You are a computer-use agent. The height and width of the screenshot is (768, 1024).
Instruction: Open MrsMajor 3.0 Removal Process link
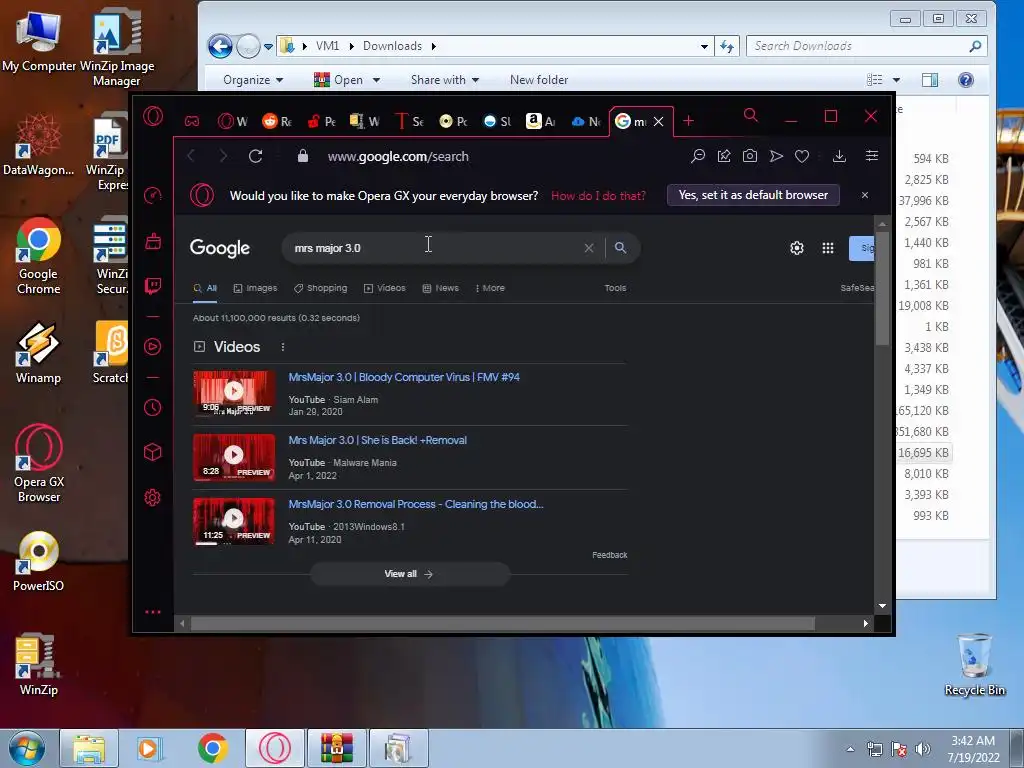pyautogui.click(x=416, y=504)
